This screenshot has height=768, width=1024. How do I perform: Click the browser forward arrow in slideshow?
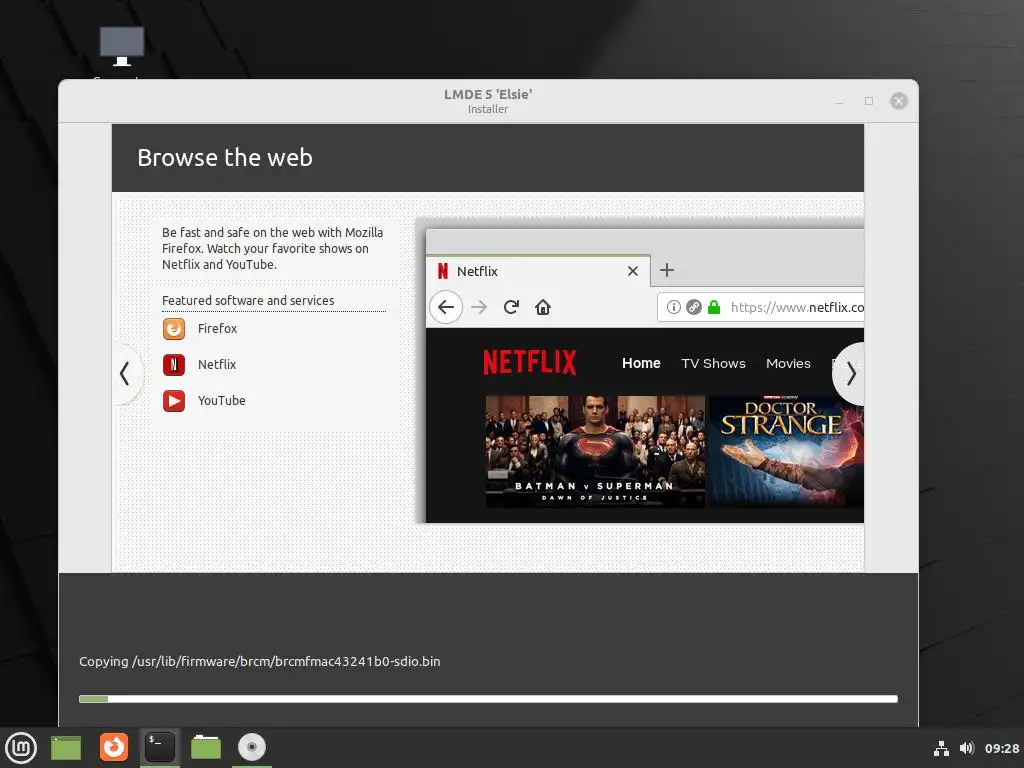coord(479,307)
